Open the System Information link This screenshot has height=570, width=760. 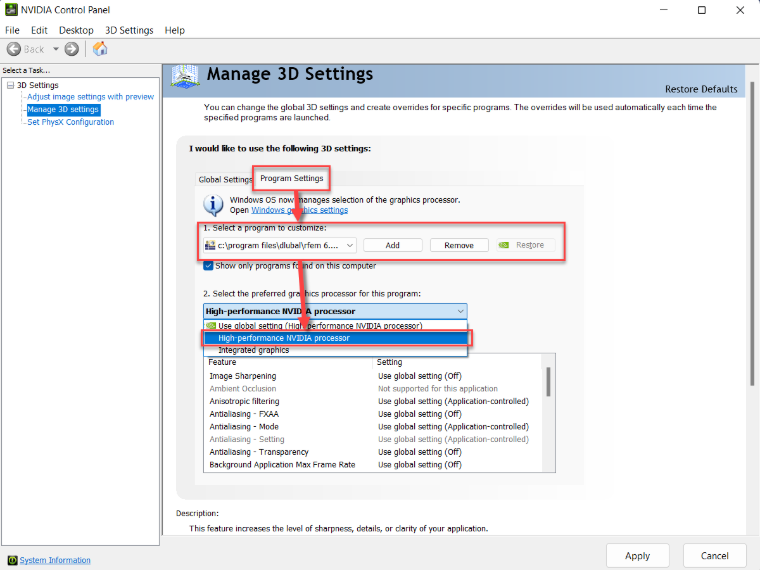click(x=55, y=560)
